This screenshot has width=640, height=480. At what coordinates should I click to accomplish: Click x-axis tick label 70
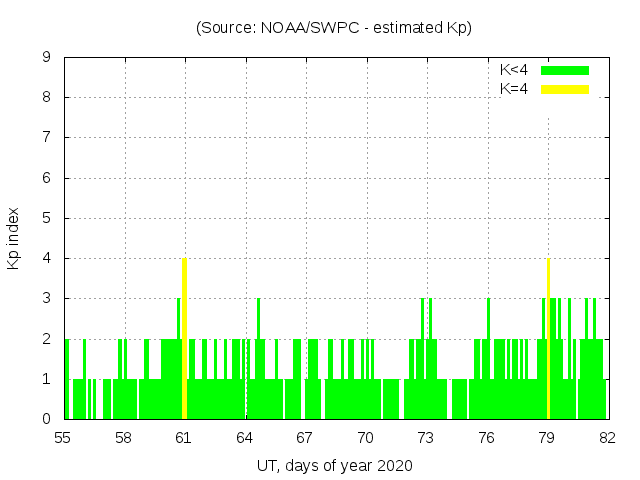click(365, 437)
